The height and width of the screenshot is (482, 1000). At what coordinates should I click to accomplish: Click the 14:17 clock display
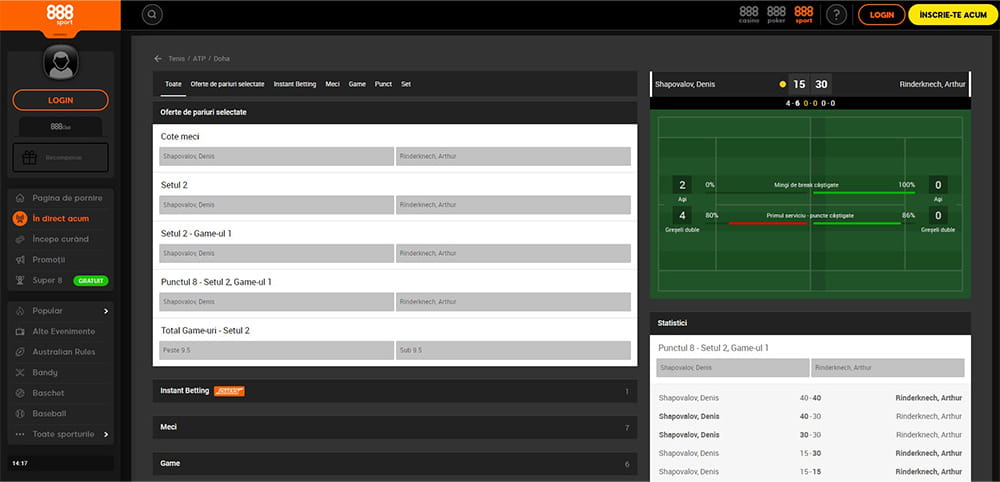tap(20, 464)
